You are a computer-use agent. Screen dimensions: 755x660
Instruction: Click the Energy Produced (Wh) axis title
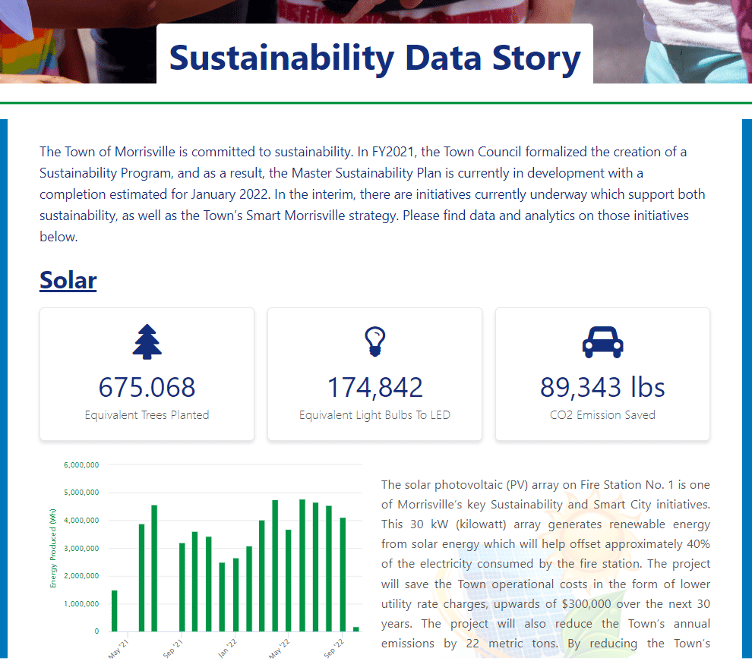(x=53, y=547)
